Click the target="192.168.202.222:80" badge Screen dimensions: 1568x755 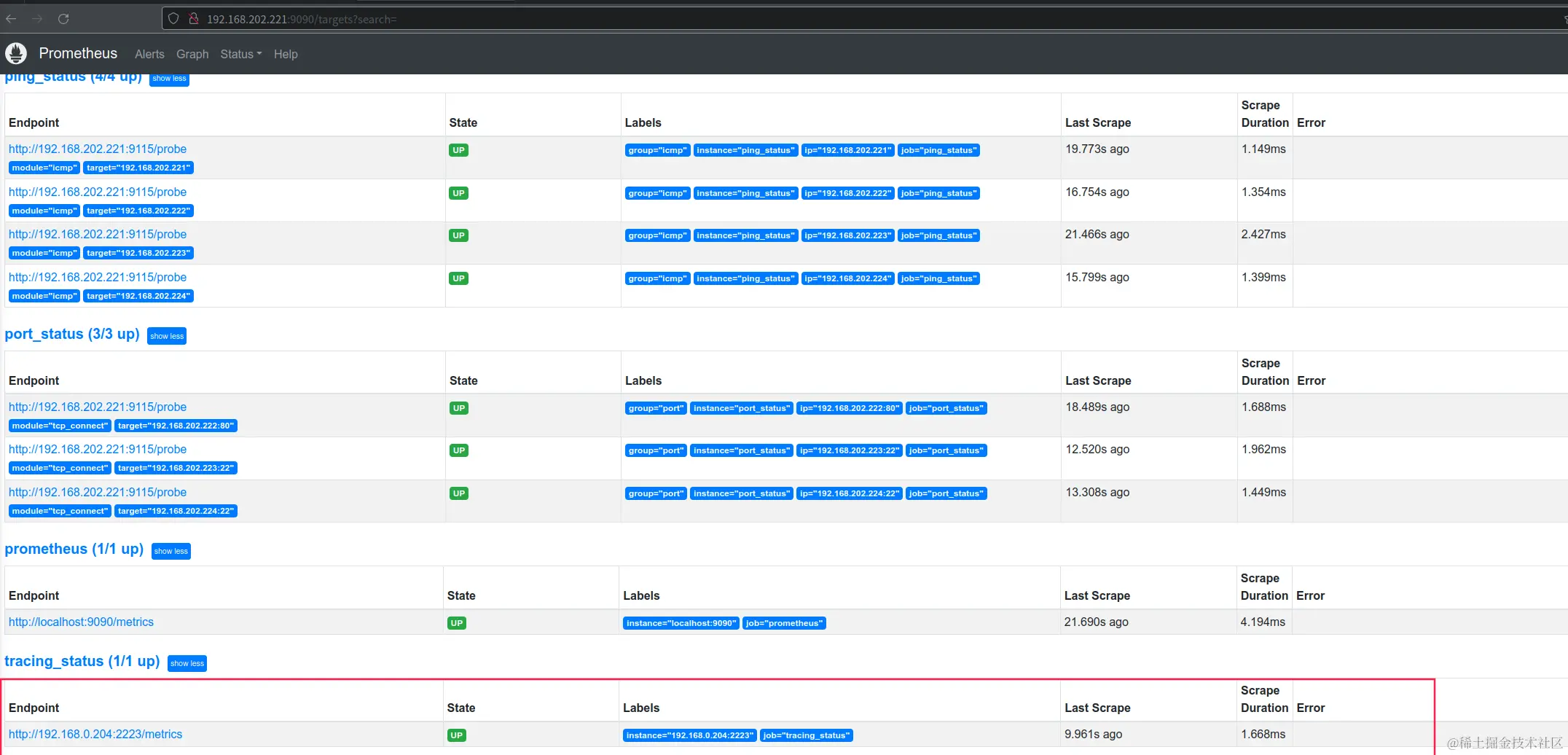[176, 426]
